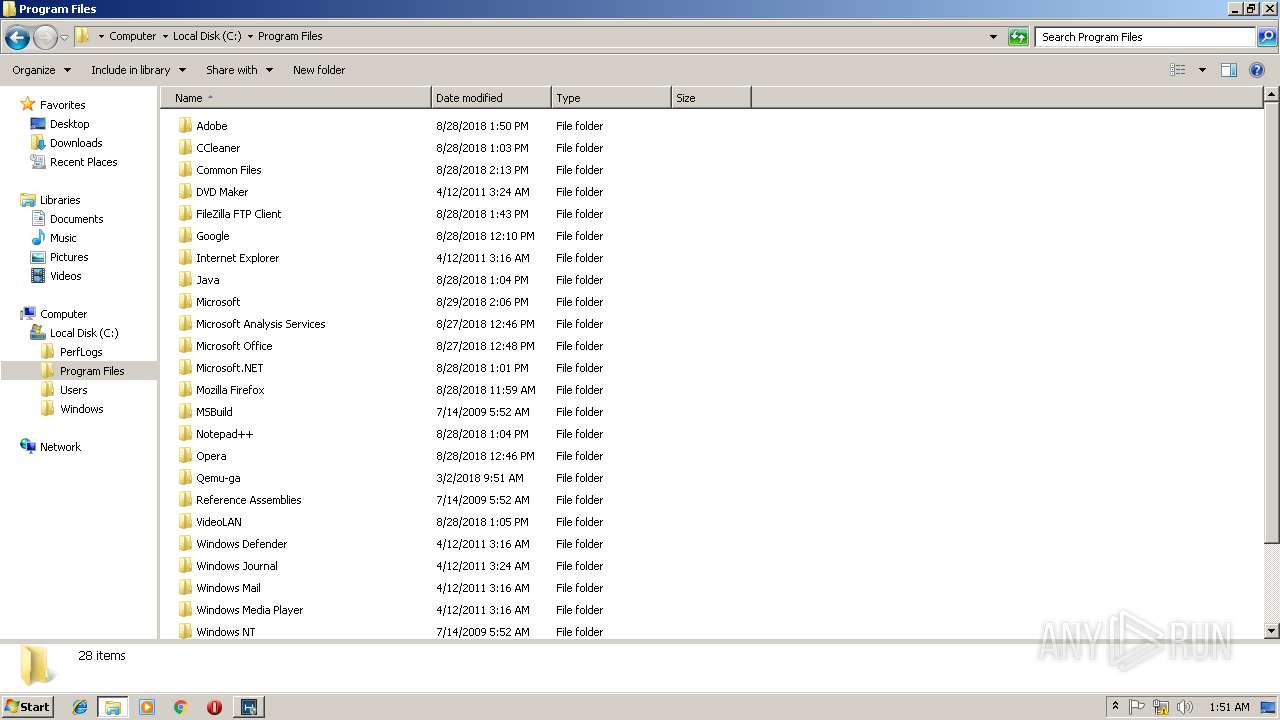
Task: Open the last pinned taskbar application icon
Action: [248, 707]
